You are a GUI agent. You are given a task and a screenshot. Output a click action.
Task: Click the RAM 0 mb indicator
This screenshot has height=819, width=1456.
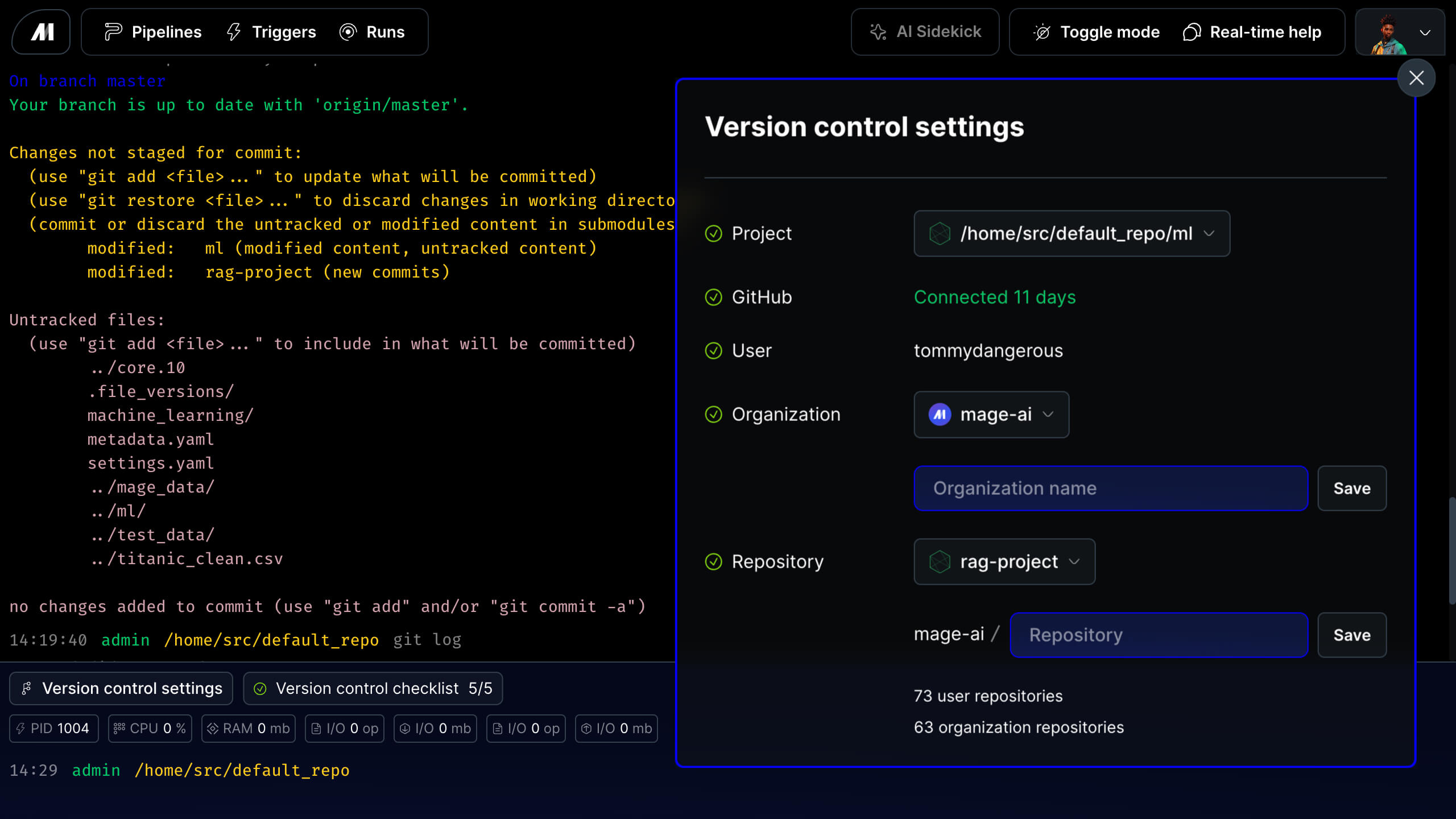pos(249,729)
